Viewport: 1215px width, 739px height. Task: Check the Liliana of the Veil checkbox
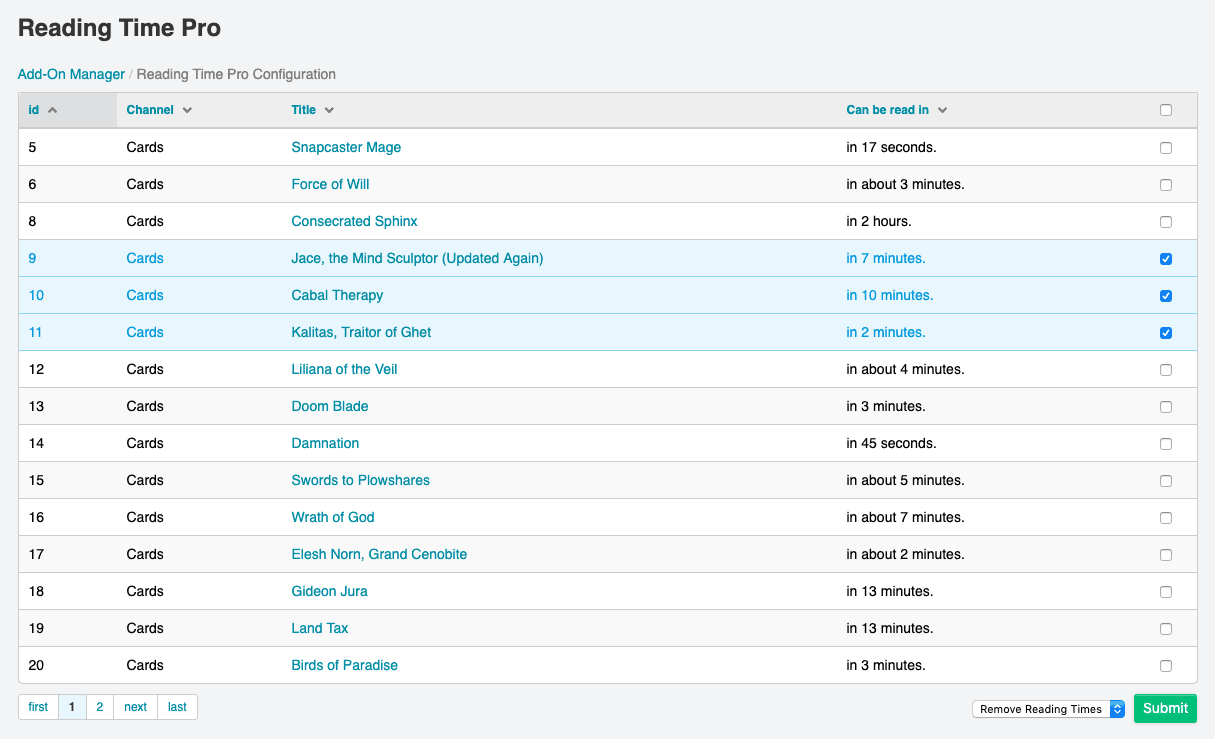1166,370
